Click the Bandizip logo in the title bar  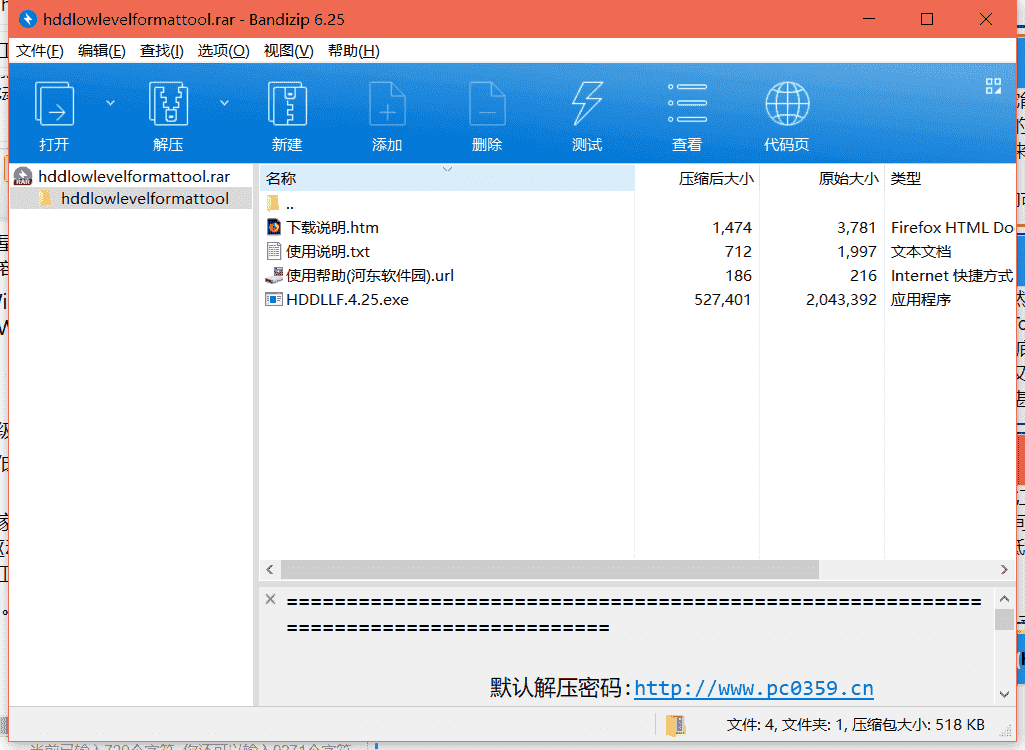click(x=28, y=20)
